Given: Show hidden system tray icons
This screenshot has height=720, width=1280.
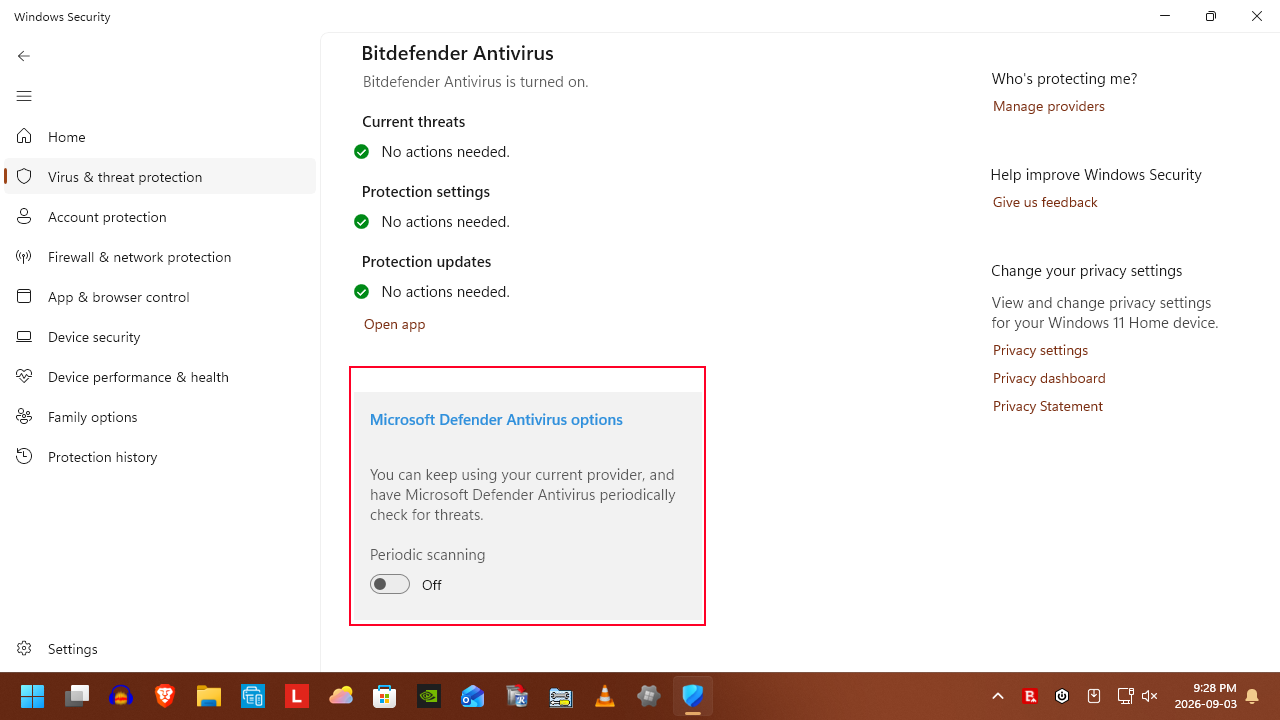Looking at the screenshot, I should tap(998, 696).
